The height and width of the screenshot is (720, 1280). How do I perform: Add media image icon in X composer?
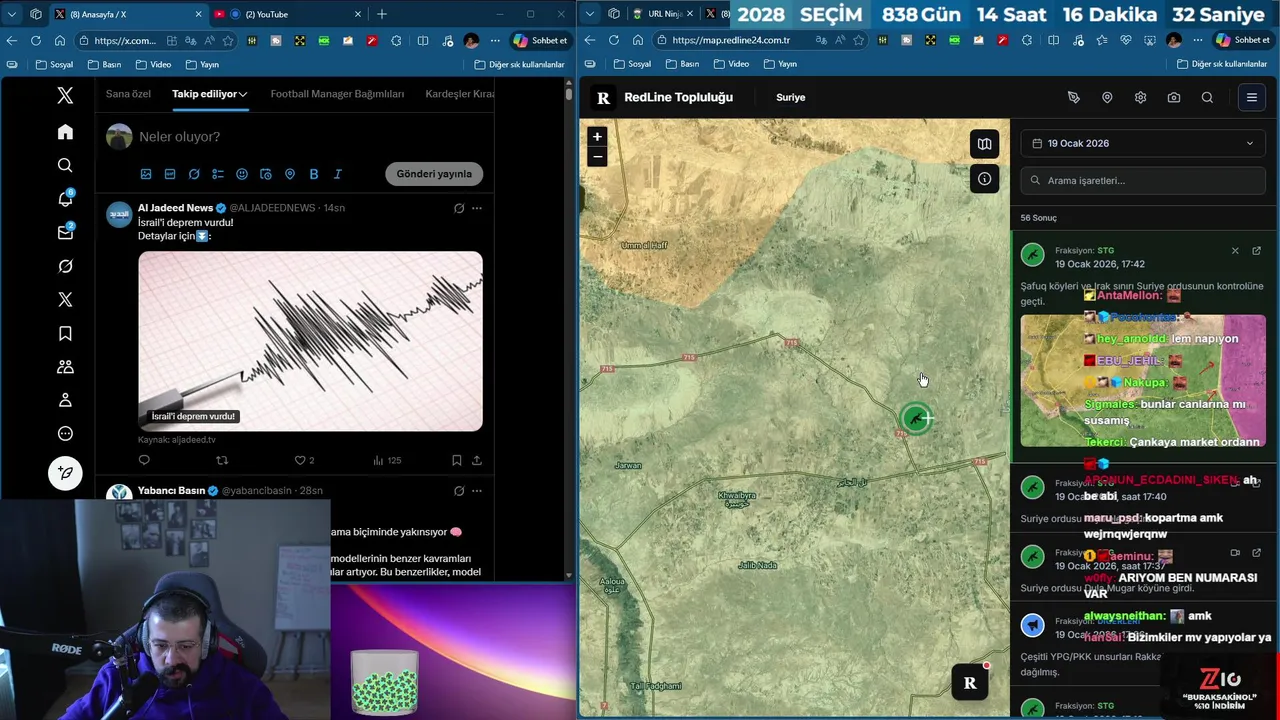146,174
